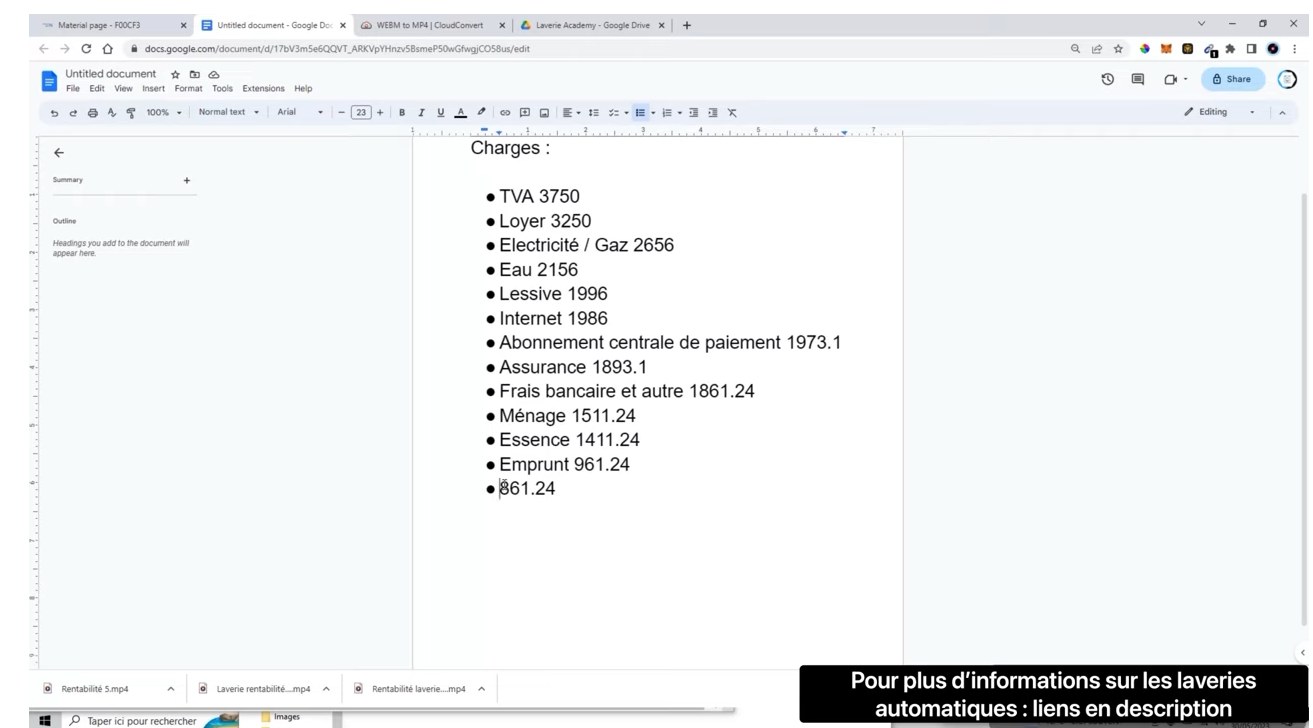
Task: Open the Arial font dropdown
Action: click(300, 112)
